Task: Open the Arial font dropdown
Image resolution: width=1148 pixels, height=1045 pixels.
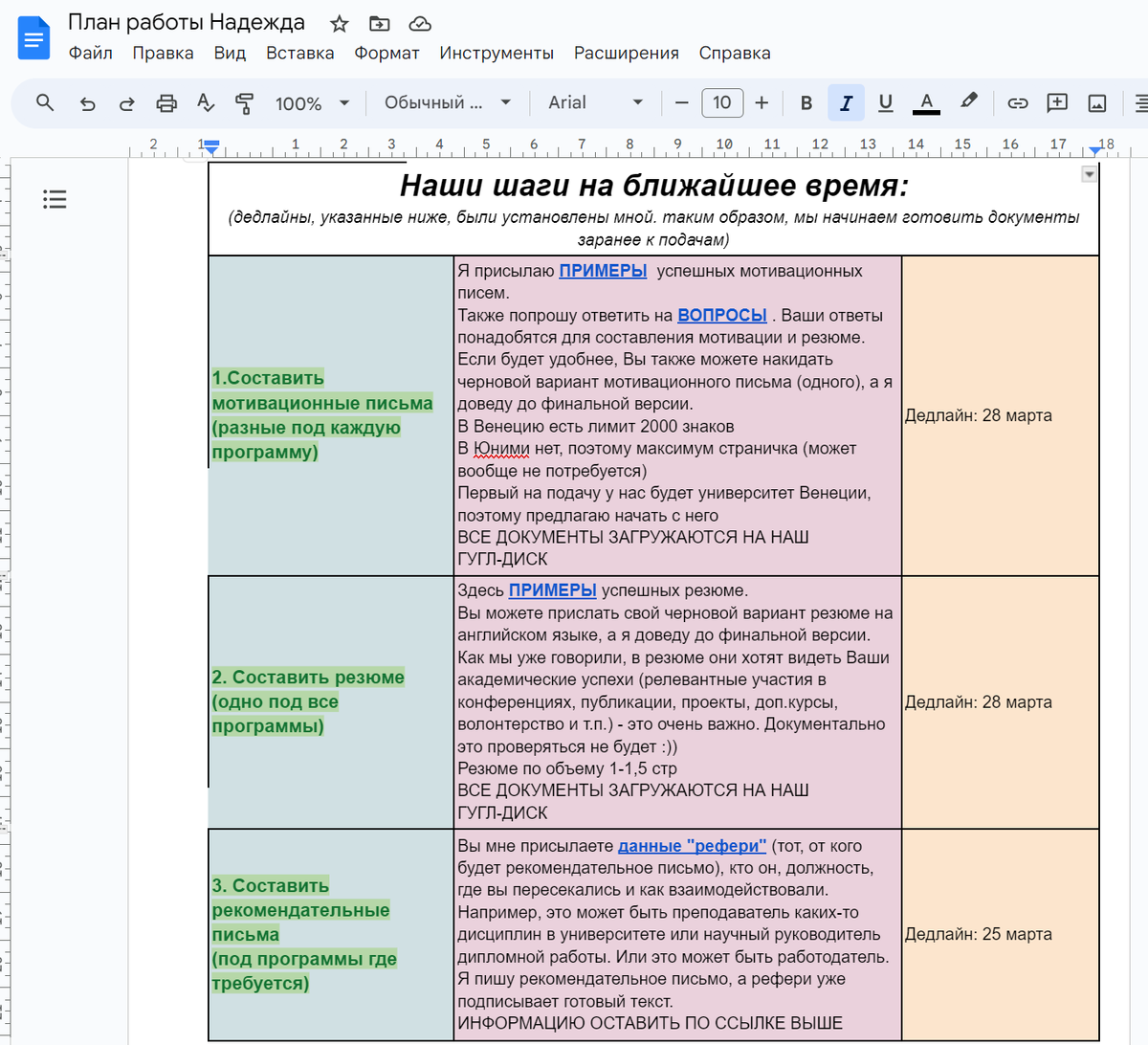Action: point(595,102)
